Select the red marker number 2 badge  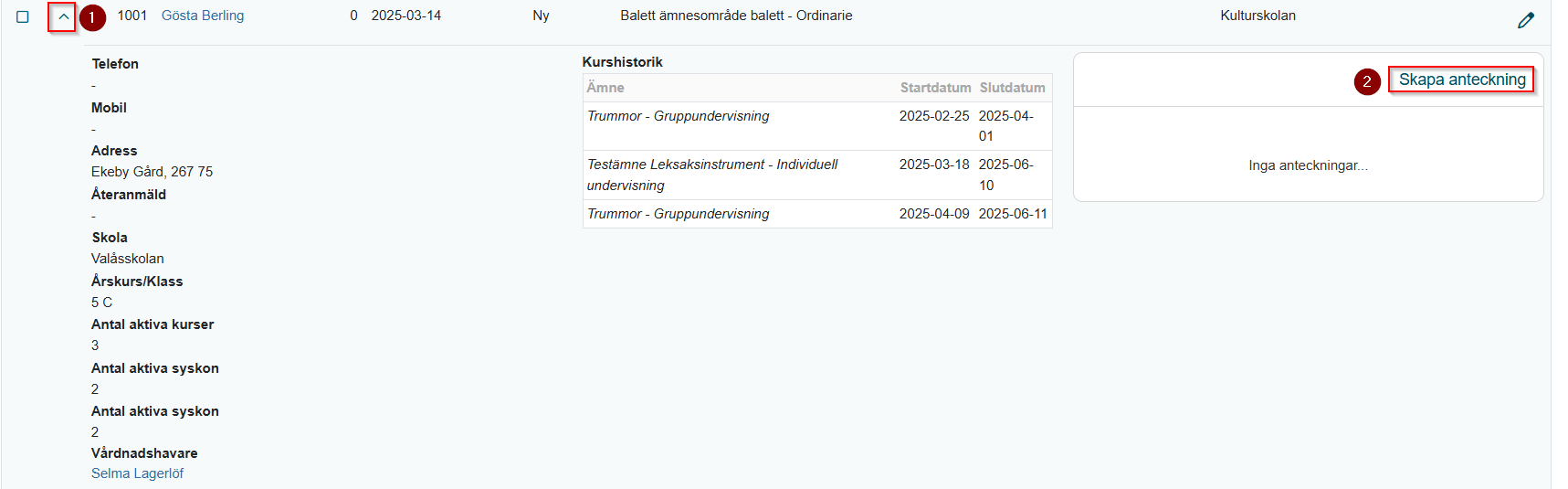(x=1367, y=81)
